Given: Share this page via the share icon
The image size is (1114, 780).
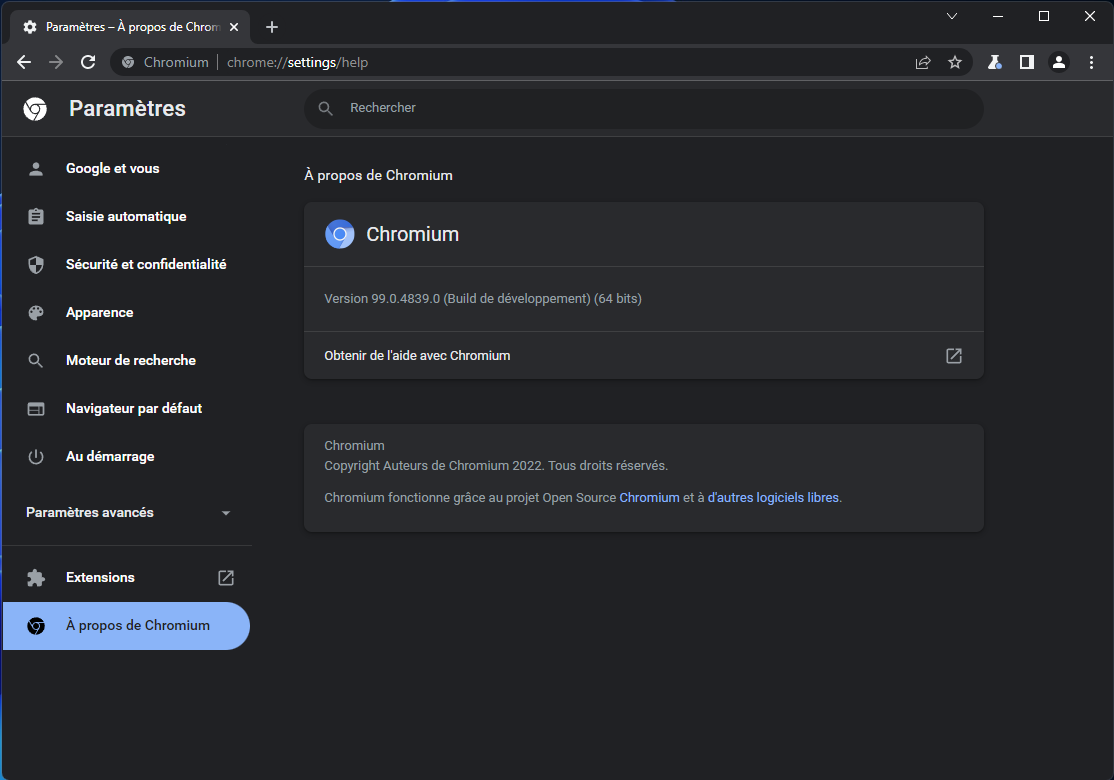Looking at the screenshot, I should click(923, 63).
